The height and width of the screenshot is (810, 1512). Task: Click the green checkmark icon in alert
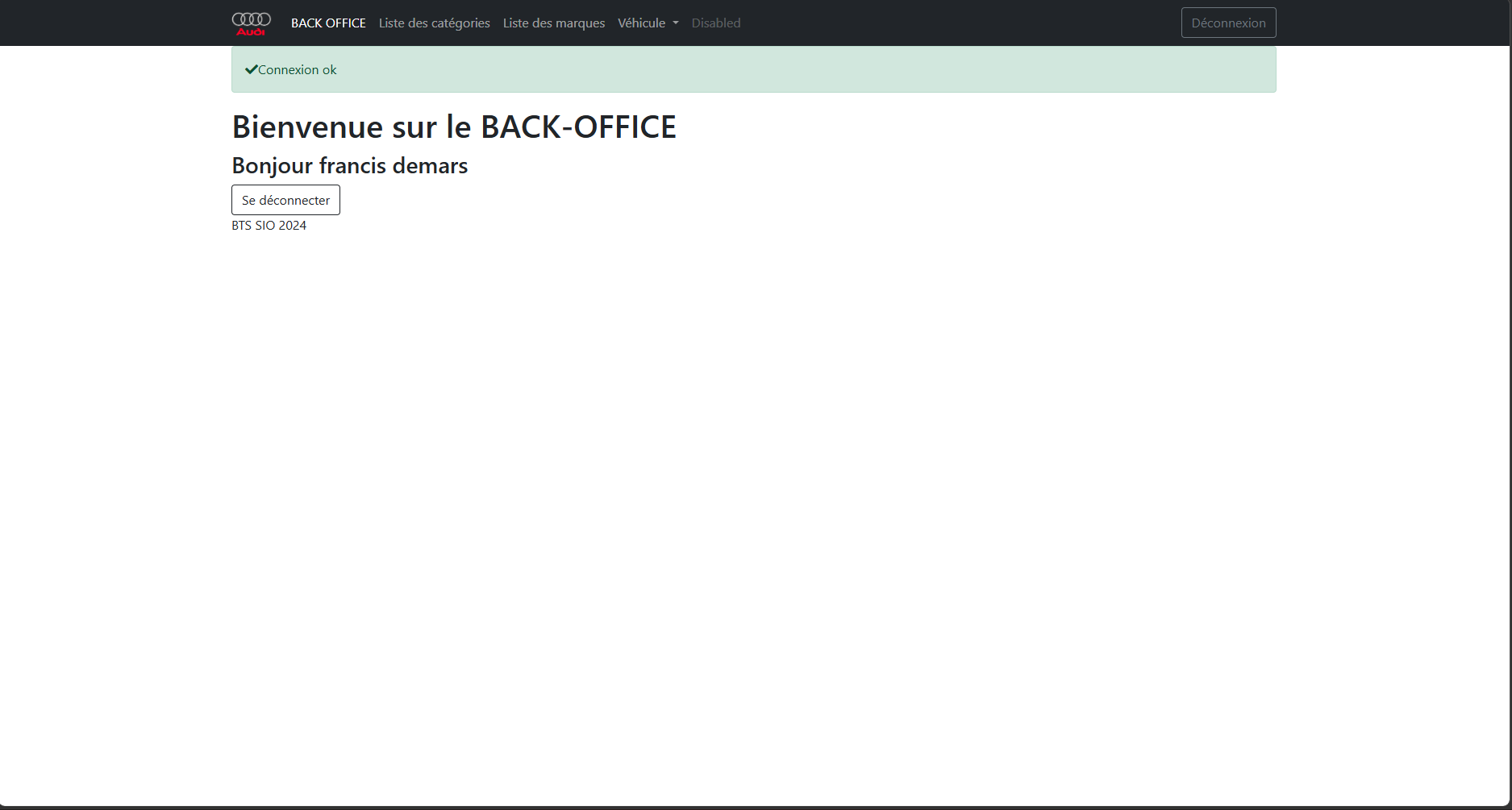click(251, 69)
